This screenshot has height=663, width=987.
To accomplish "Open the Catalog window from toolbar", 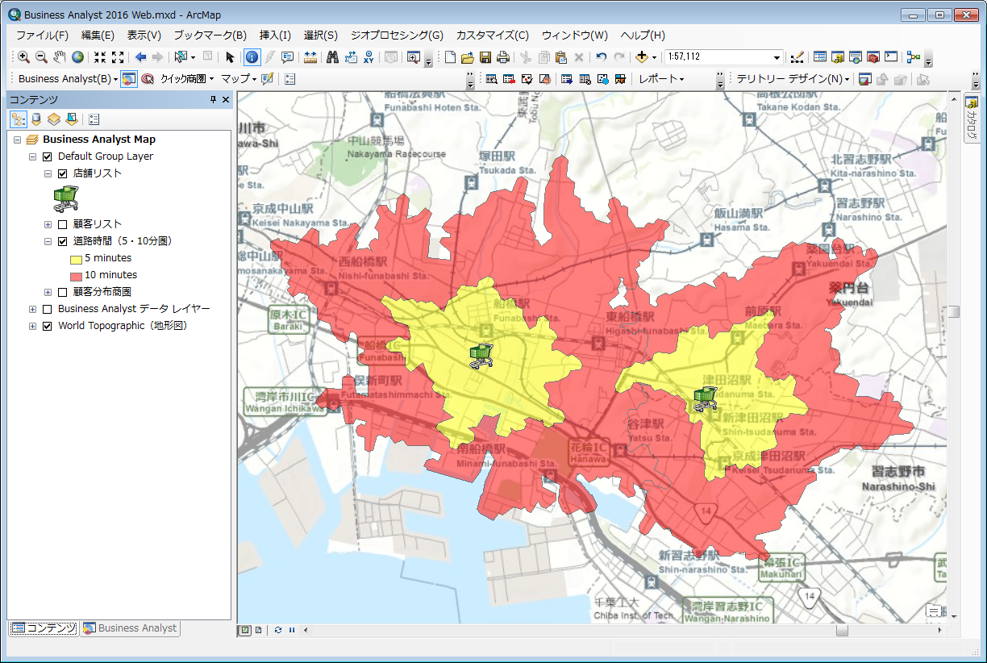I will pyautogui.click(x=837, y=57).
